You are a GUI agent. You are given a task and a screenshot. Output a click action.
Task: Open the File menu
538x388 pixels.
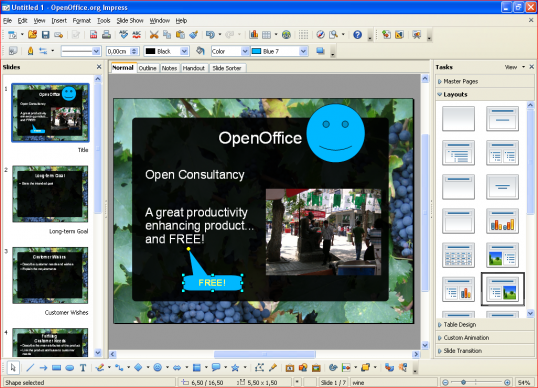click(x=8, y=21)
